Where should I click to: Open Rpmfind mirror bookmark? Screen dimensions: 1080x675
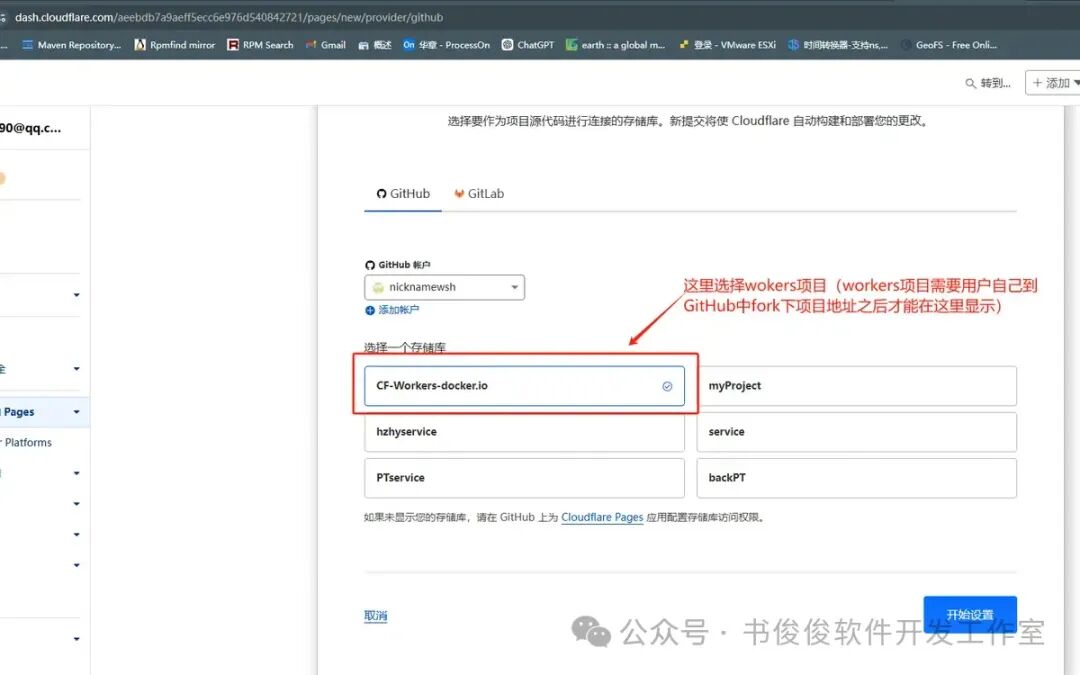pyautogui.click(x=175, y=45)
